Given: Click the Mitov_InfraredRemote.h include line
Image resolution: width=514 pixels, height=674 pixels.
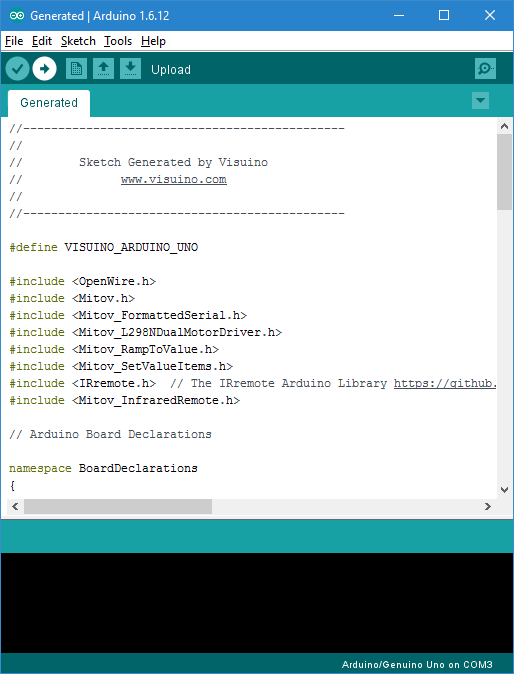Looking at the screenshot, I should click(125, 400).
